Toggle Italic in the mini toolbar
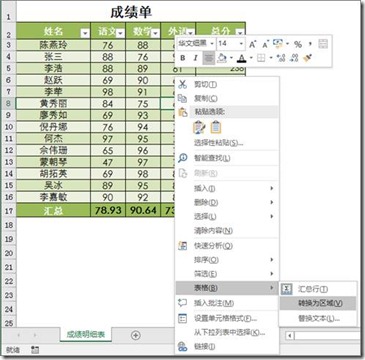Screen dimensions: 365x360 coord(195,58)
